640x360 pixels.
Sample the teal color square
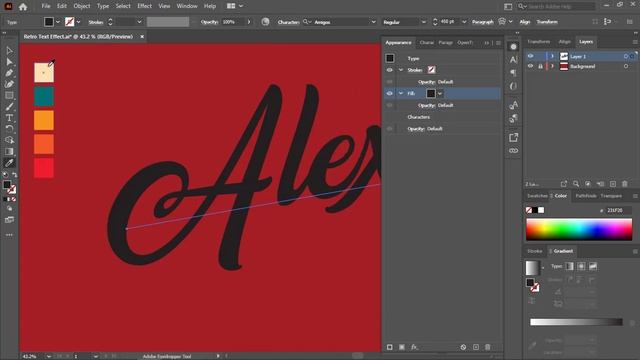tap(44, 96)
